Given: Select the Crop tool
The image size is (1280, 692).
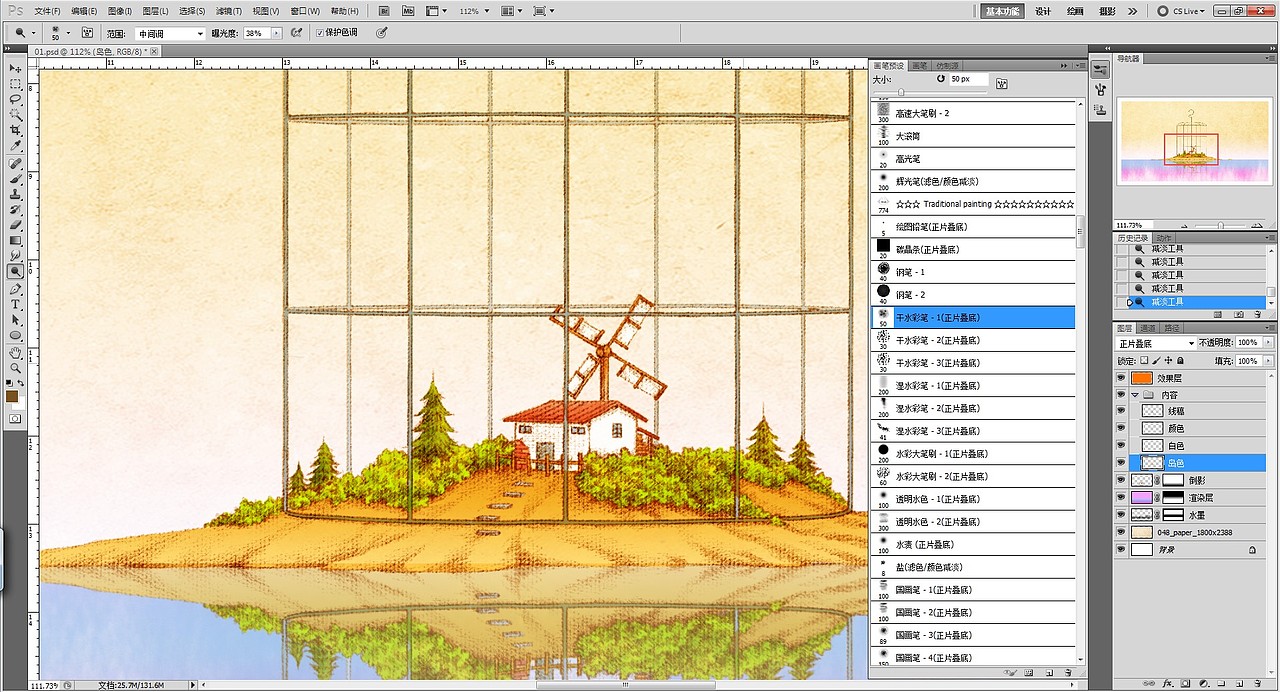Looking at the screenshot, I should (16, 131).
